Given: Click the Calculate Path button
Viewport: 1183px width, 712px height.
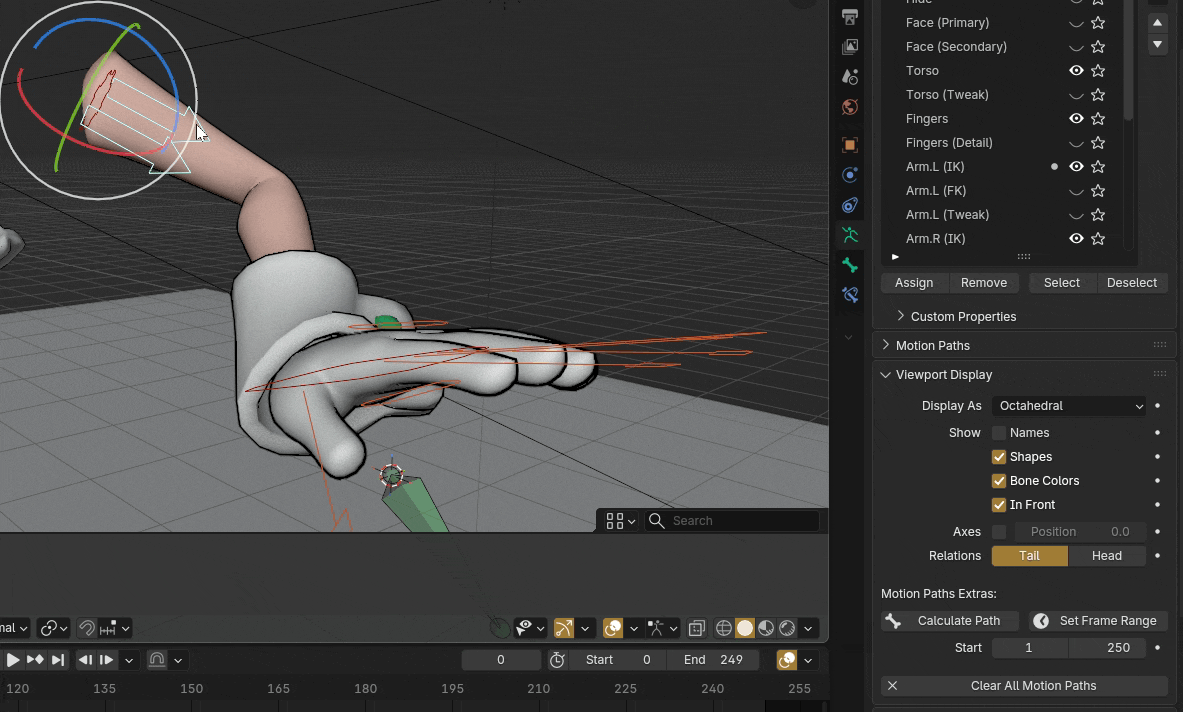Looking at the screenshot, I should (x=950, y=621).
